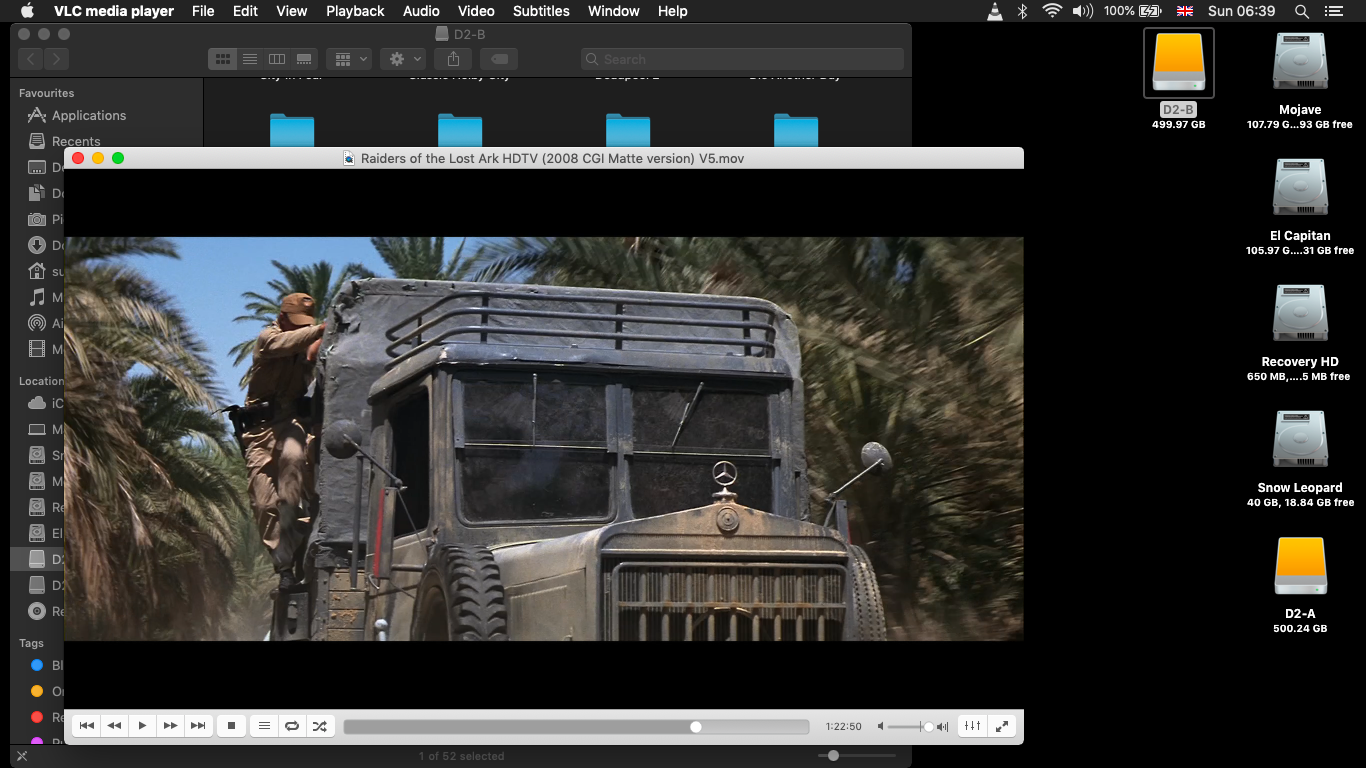Select the blue tag dot in the sidebar
Screen dimensions: 1366x768
tap(37, 665)
